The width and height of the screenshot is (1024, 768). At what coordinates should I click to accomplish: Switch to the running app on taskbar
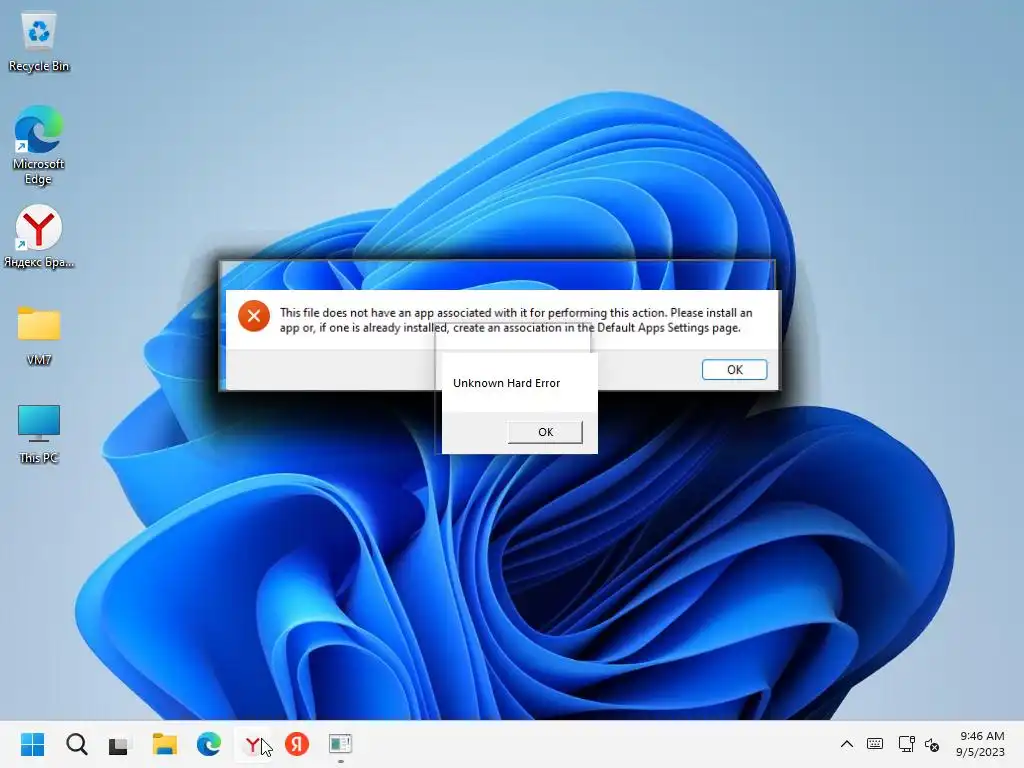pyautogui.click(x=340, y=744)
